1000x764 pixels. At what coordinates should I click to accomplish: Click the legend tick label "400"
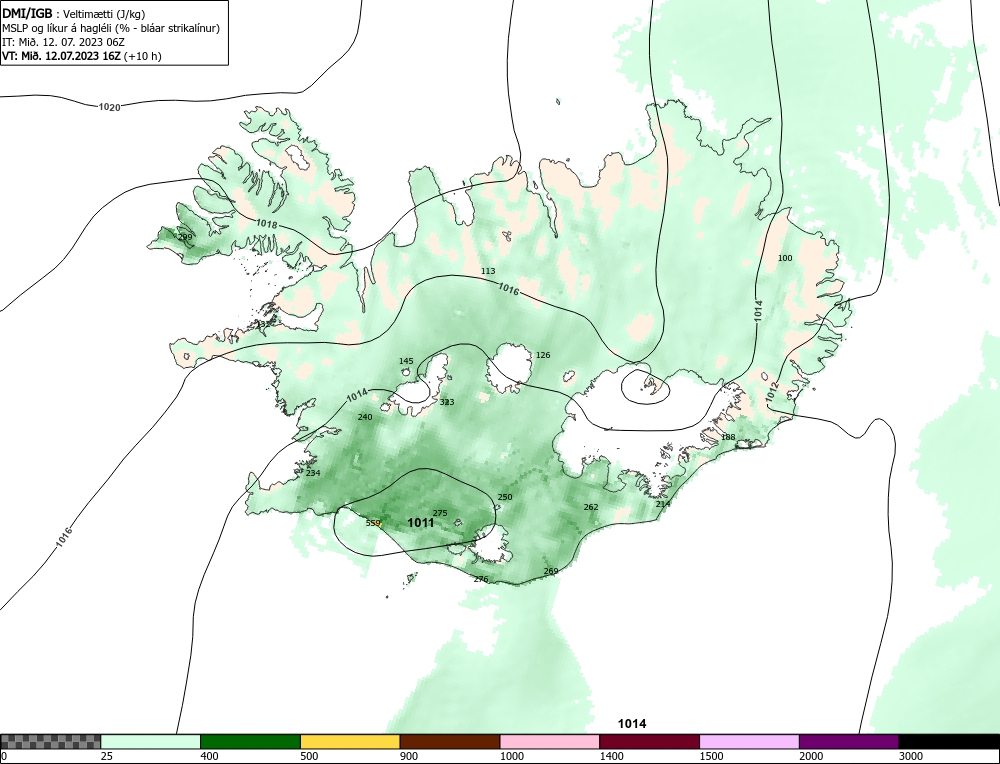coord(209,756)
